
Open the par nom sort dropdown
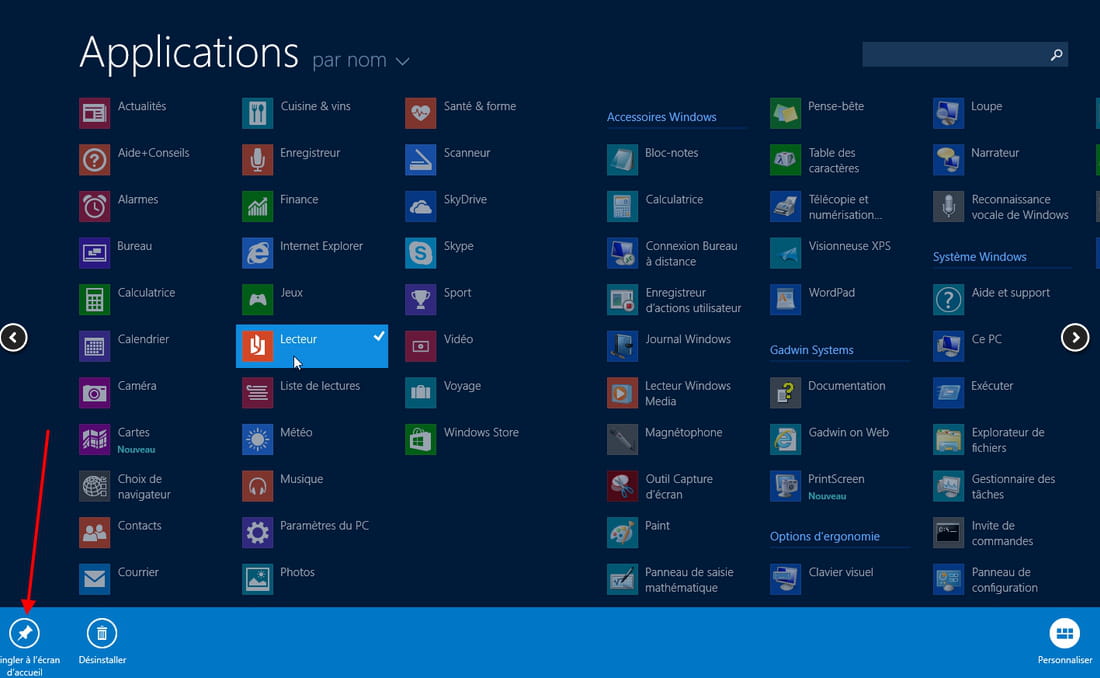[361, 60]
